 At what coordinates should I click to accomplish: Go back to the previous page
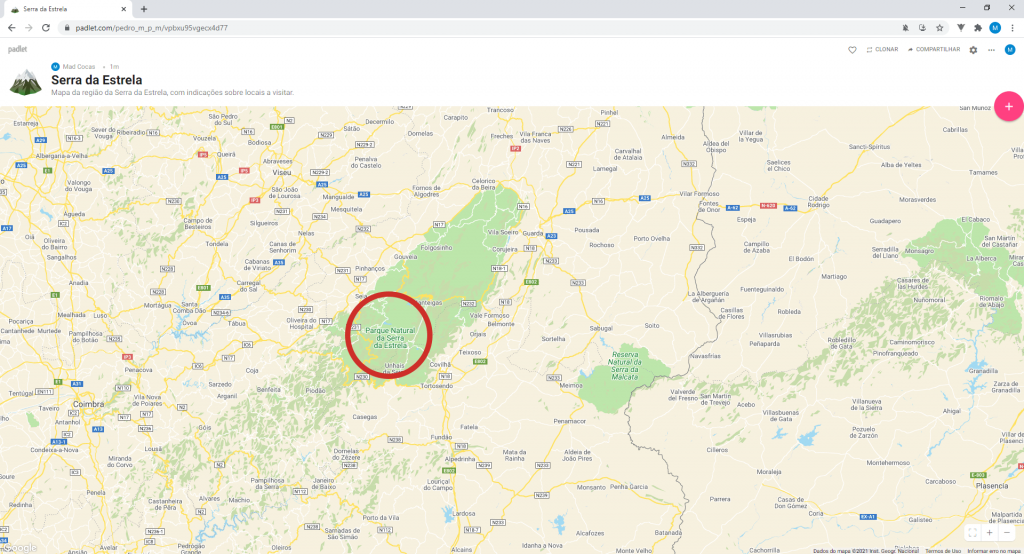tap(12, 28)
